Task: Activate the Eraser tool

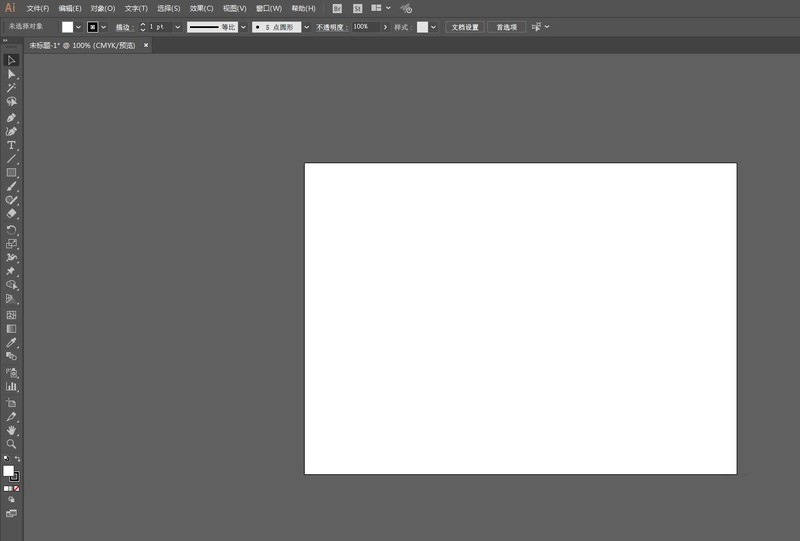Action: (11, 213)
